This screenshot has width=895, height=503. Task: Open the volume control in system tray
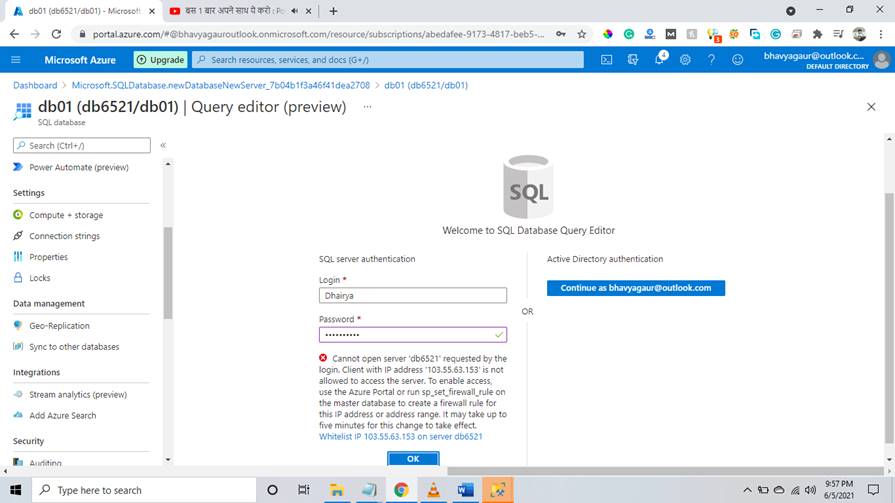811,490
